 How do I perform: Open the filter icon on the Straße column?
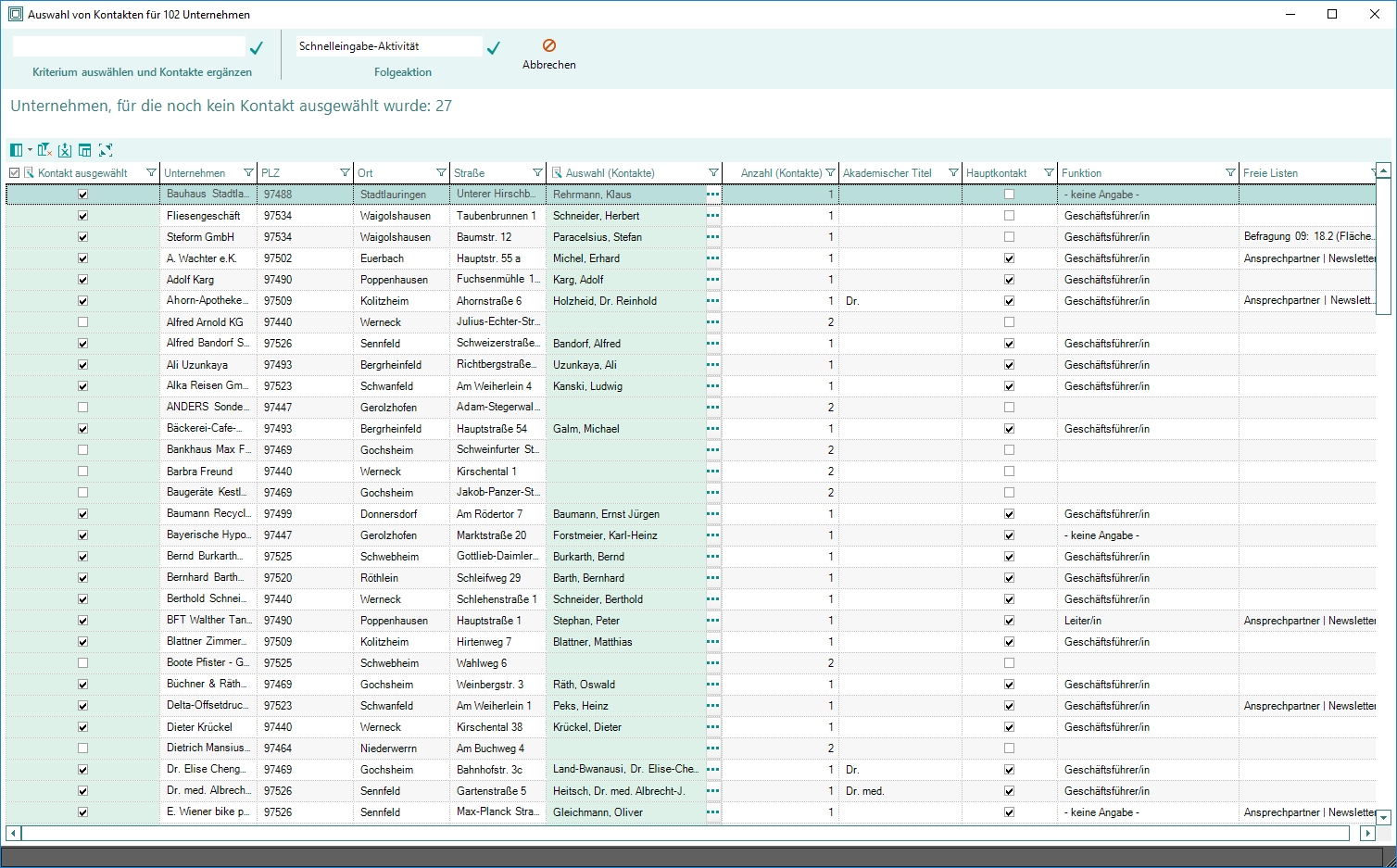[537, 173]
